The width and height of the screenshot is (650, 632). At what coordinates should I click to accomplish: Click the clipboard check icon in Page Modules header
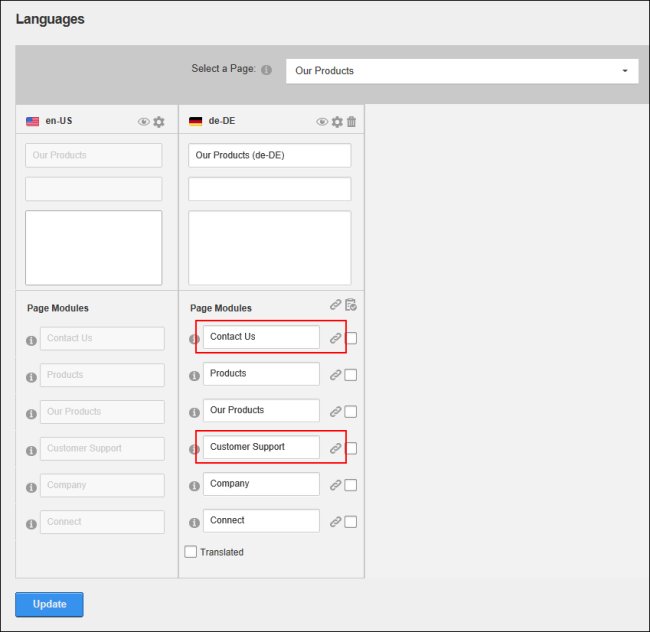pos(351,305)
